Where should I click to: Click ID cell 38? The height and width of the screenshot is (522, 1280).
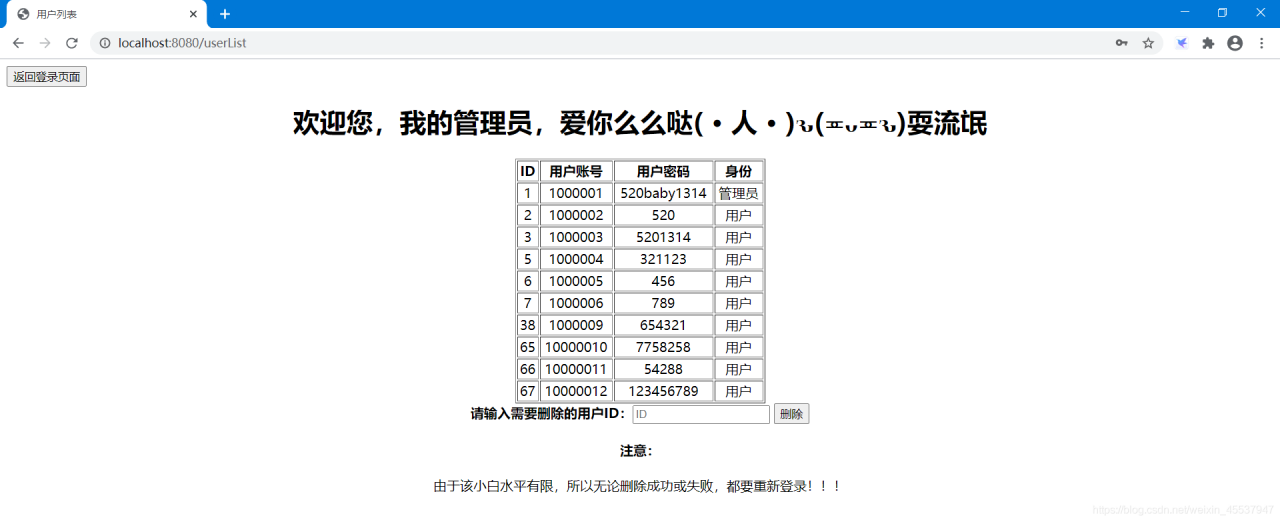pyautogui.click(x=528, y=325)
